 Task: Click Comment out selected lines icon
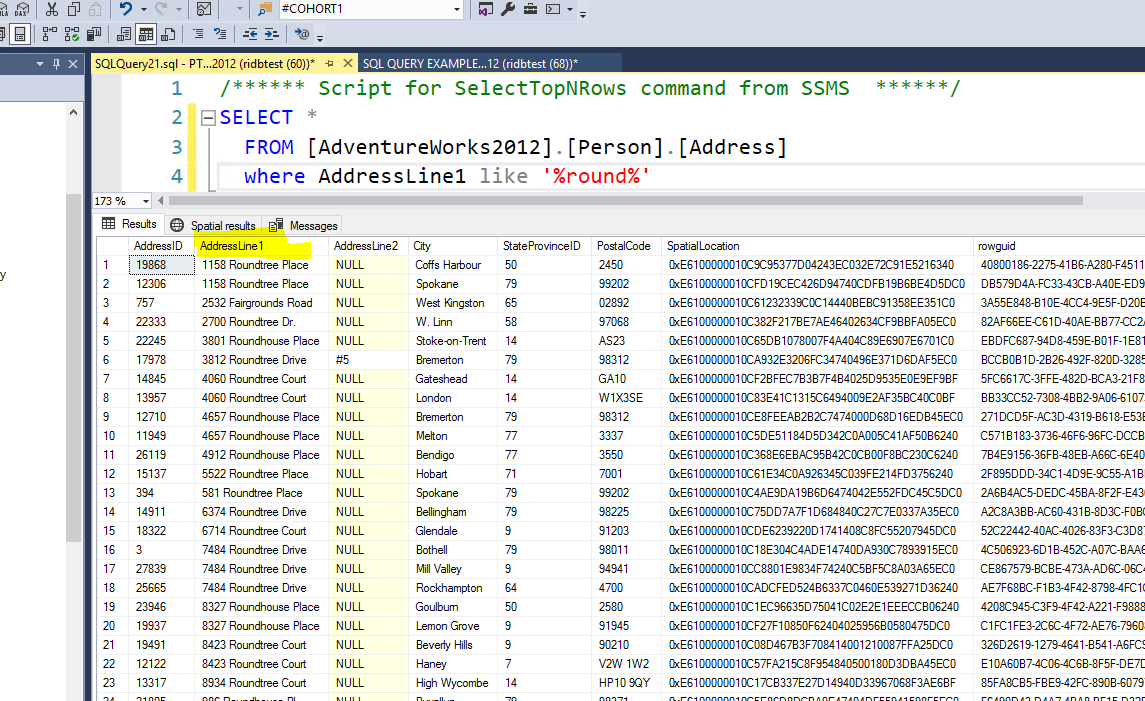198,34
